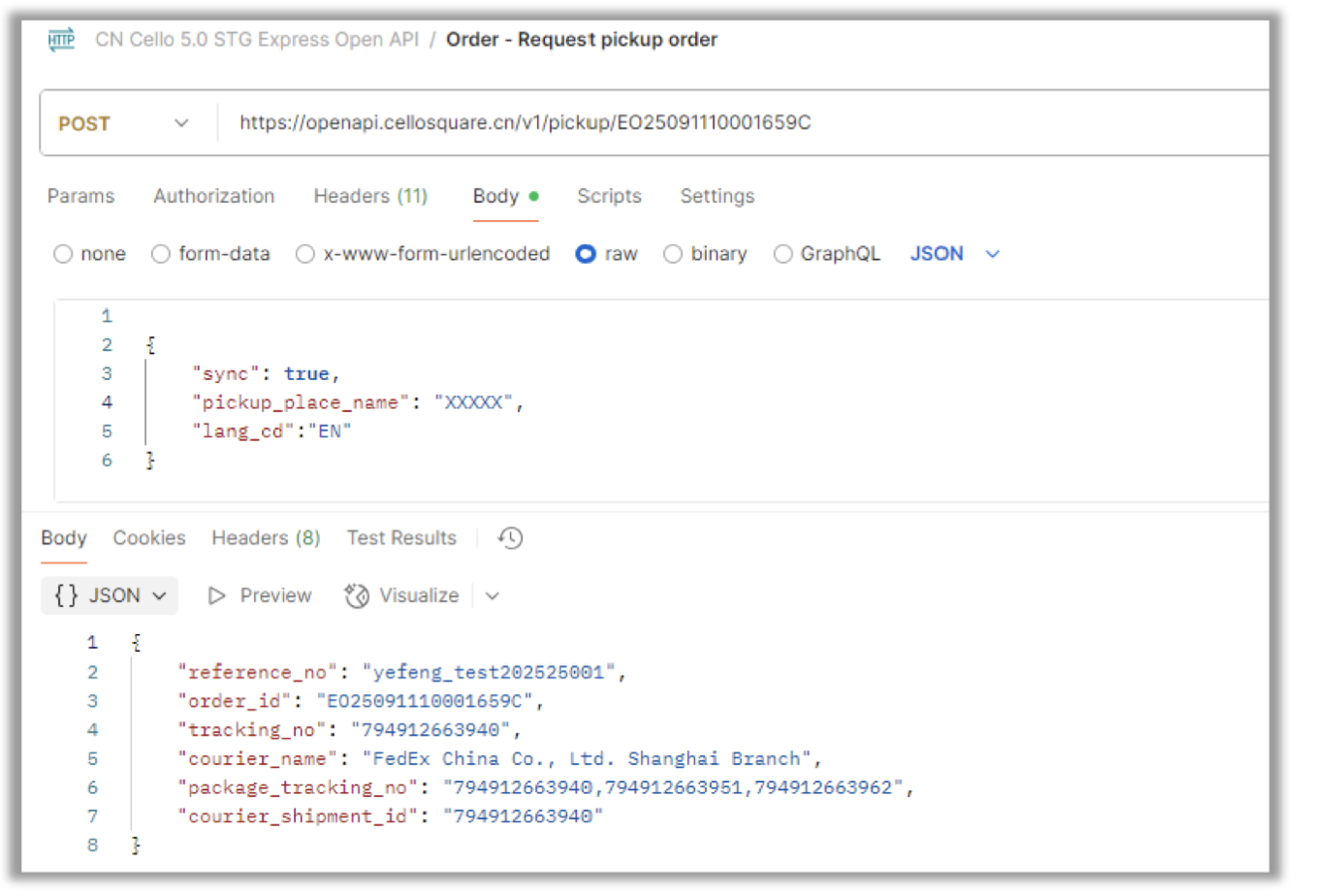Image resolution: width=1340 pixels, height=896 pixels.
Task: Switch to the Authorization tab
Action: pos(213,196)
